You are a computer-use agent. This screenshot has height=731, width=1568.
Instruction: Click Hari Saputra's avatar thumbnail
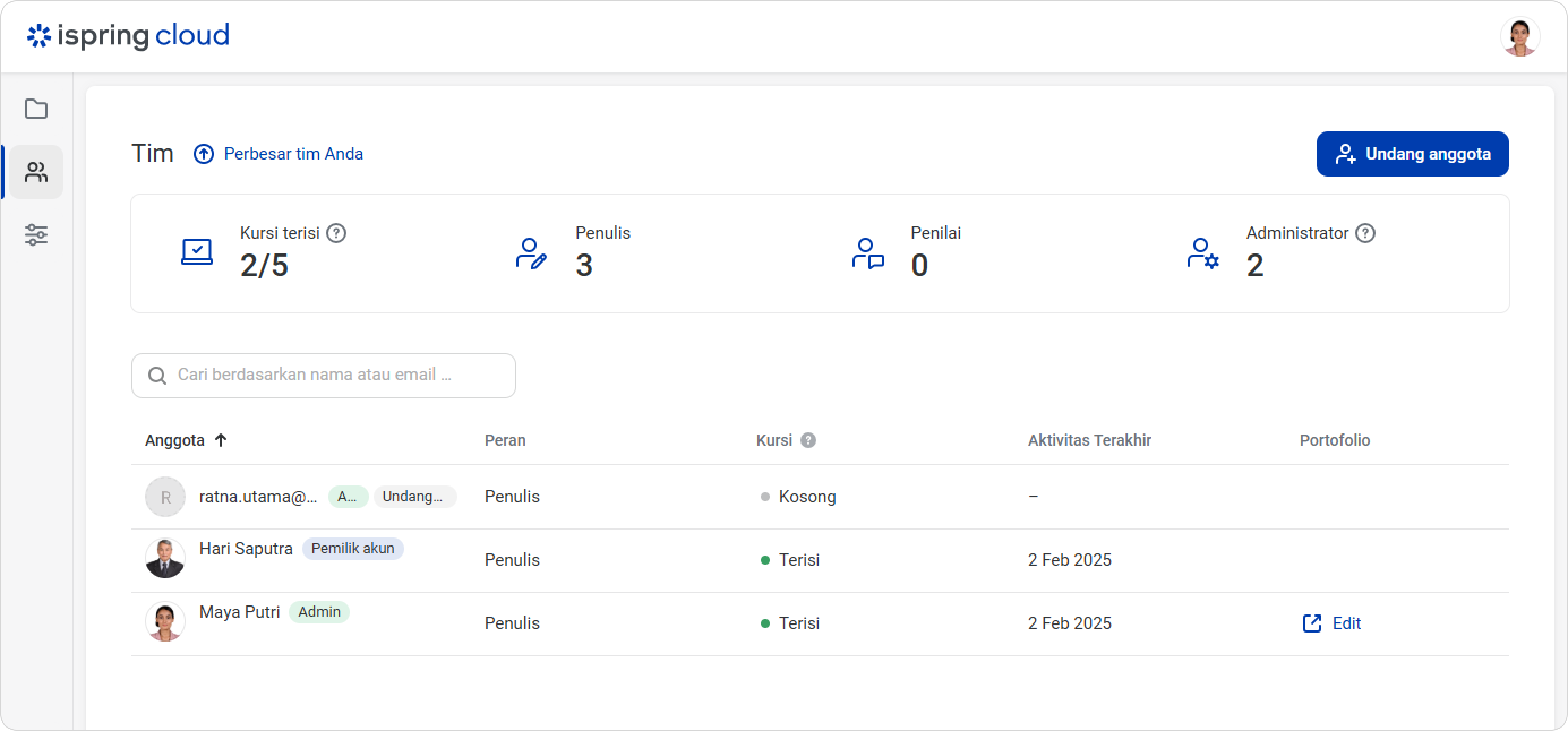pyautogui.click(x=165, y=558)
